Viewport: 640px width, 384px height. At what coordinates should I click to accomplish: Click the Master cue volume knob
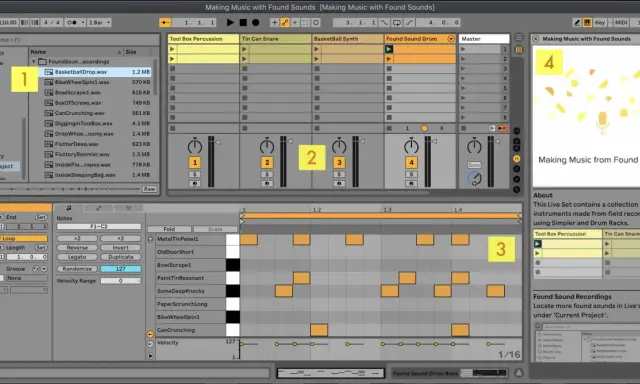coord(474,179)
